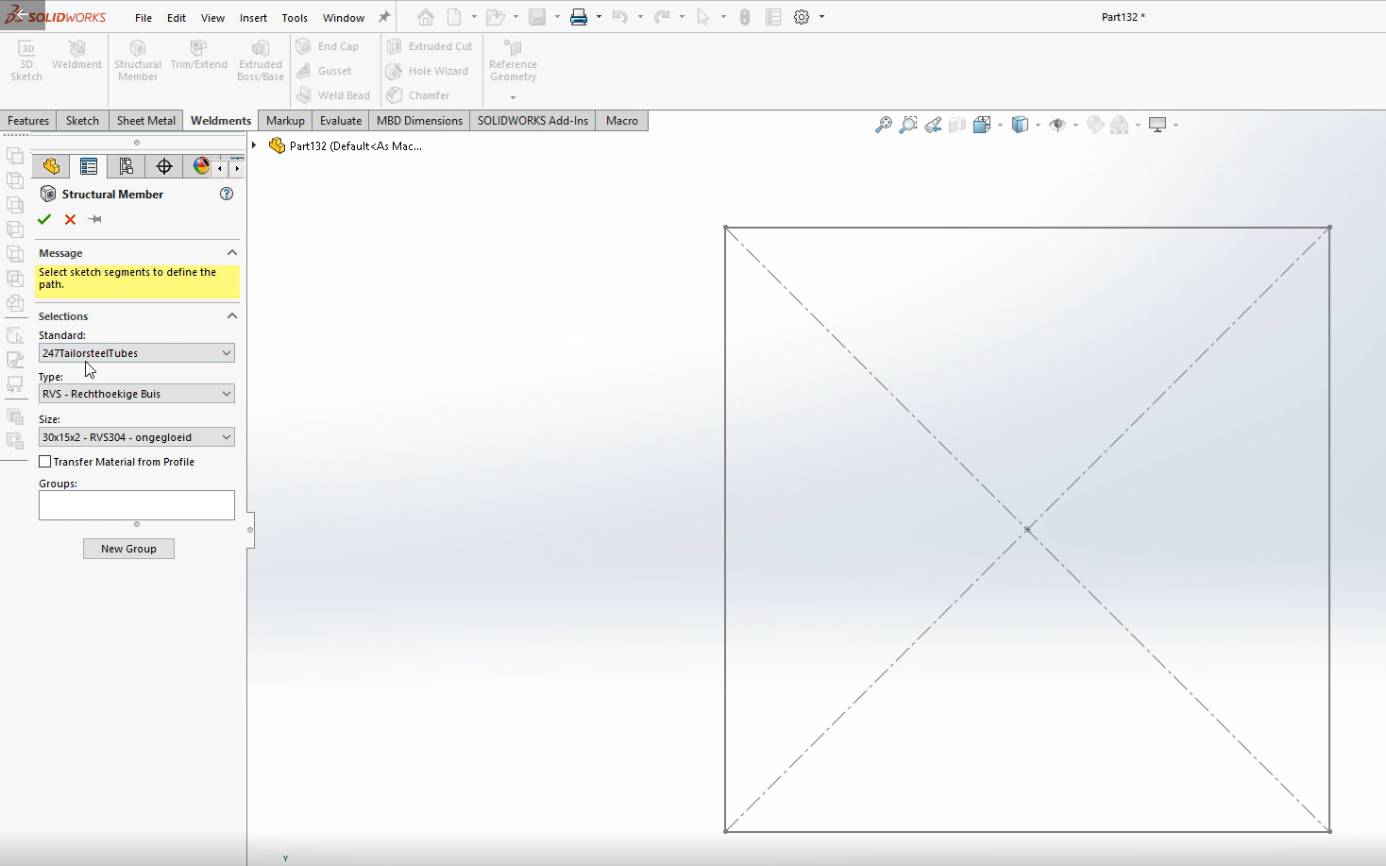The width and height of the screenshot is (1386, 866).
Task: Switch to the PropertyManager tab icon
Action: point(89,167)
